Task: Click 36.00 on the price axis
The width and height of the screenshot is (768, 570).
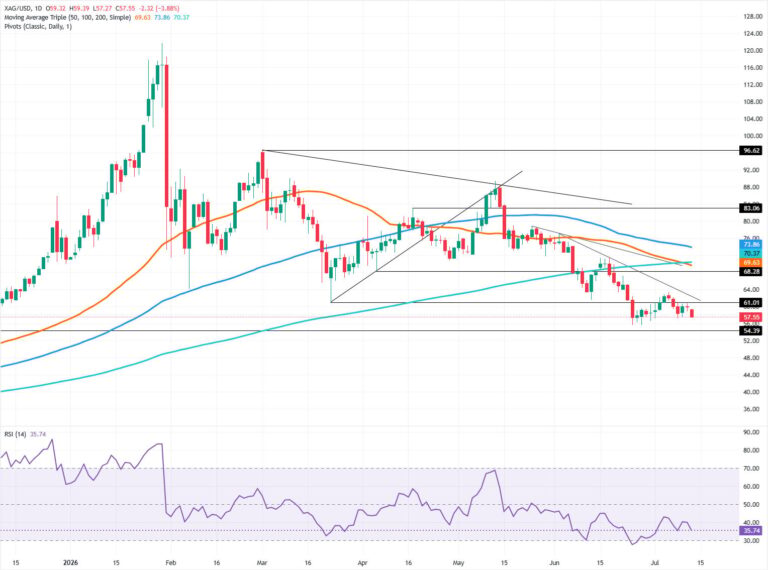Action: click(x=752, y=409)
